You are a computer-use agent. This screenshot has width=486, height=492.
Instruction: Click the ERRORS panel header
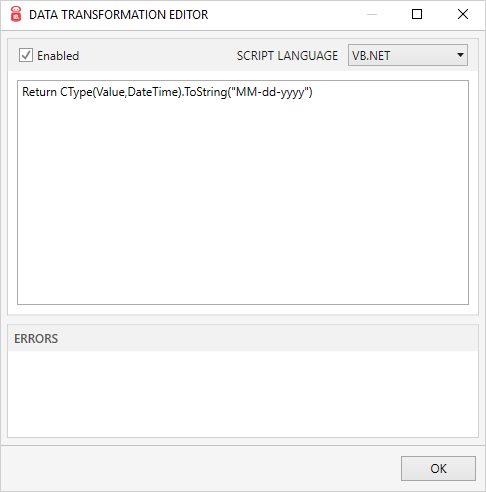(x=243, y=338)
